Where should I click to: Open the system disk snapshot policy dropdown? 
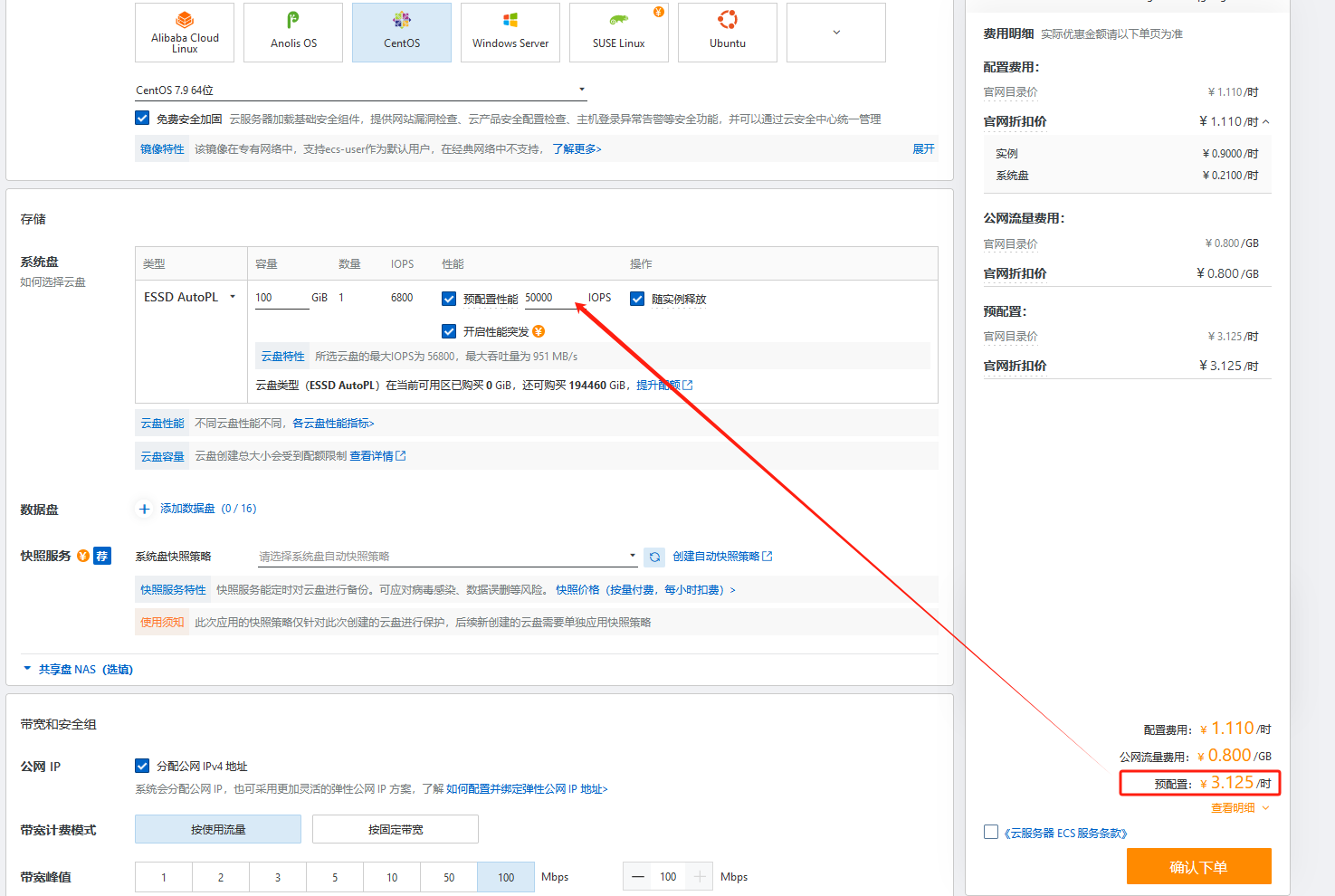click(x=447, y=556)
